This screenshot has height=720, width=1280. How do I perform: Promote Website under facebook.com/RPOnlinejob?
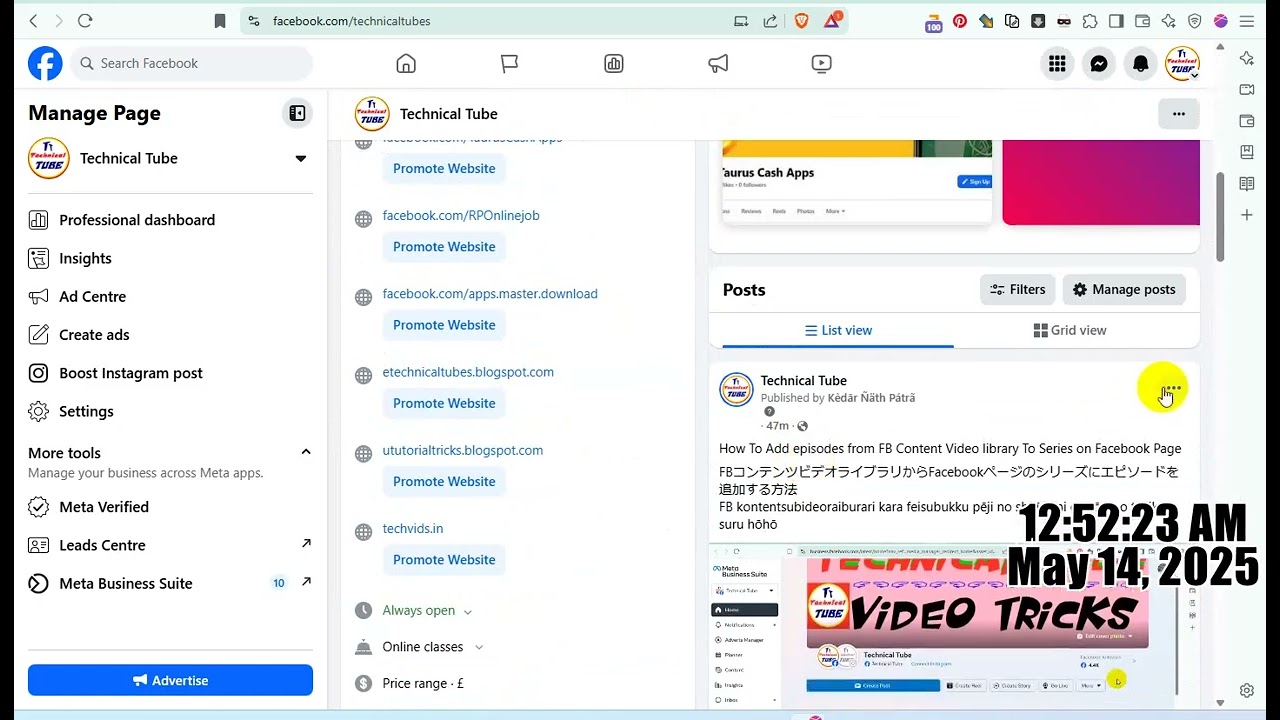(x=444, y=247)
